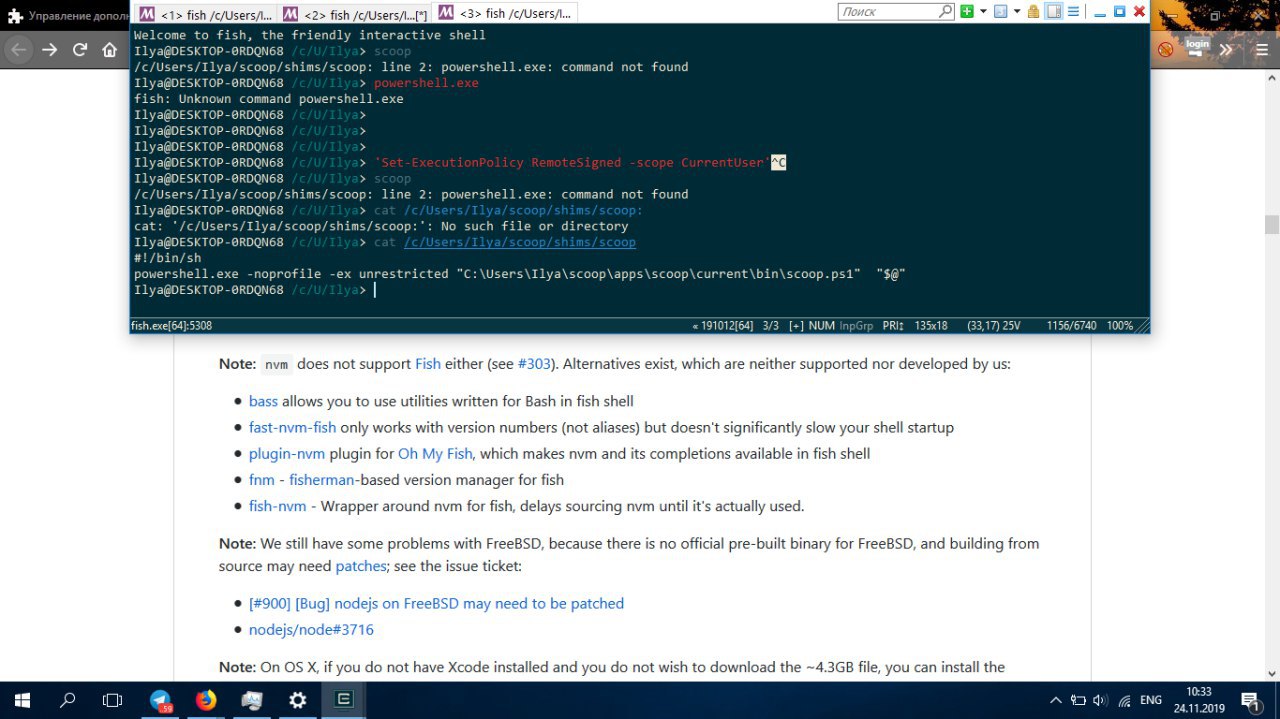Click the active console number icon
This screenshot has width=1280, height=719.
coord(1000,11)
